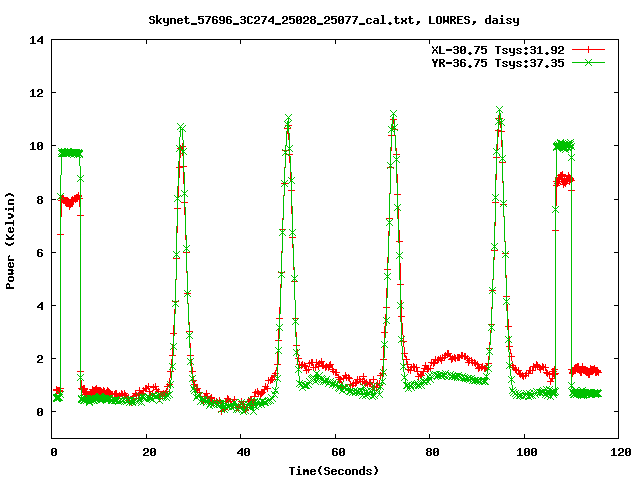This screenshot has width=640, height=480.
Task: Select the legend entry 'YR-36.75 Tsys:37.35'
Action: coord(498,63)
